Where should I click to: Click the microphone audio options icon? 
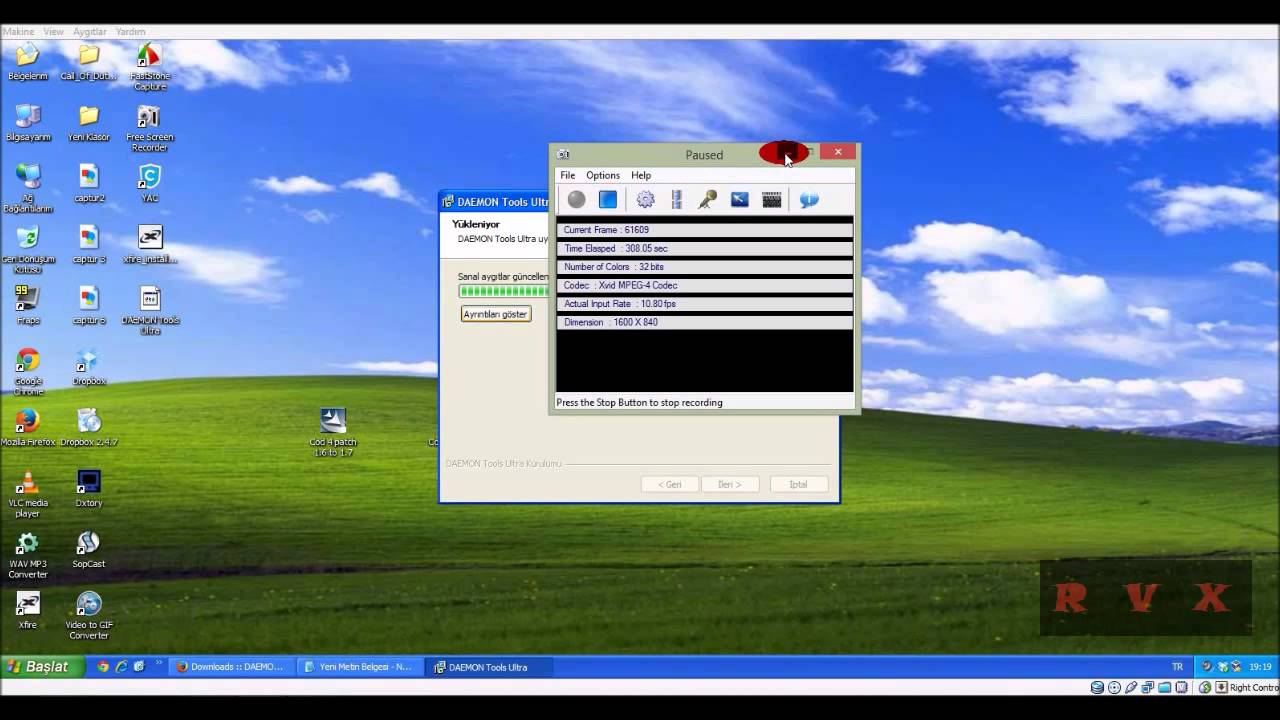[x=708, y=200]
